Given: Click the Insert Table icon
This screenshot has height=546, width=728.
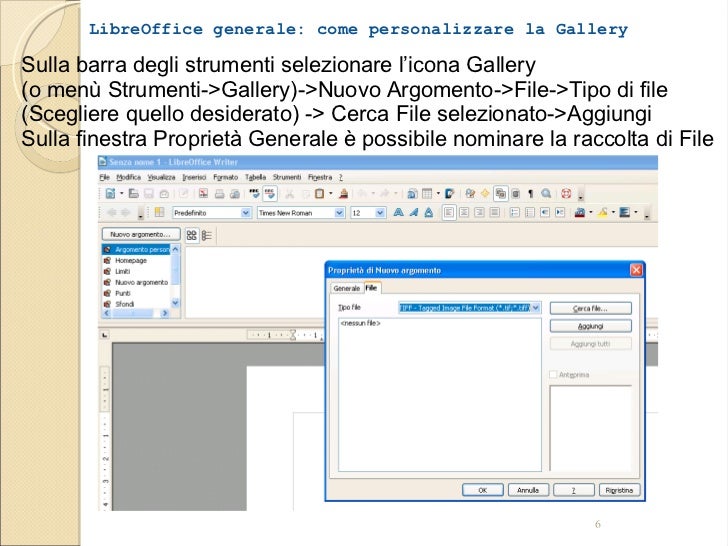Looking at the screenshot, I should click(427, 194).
